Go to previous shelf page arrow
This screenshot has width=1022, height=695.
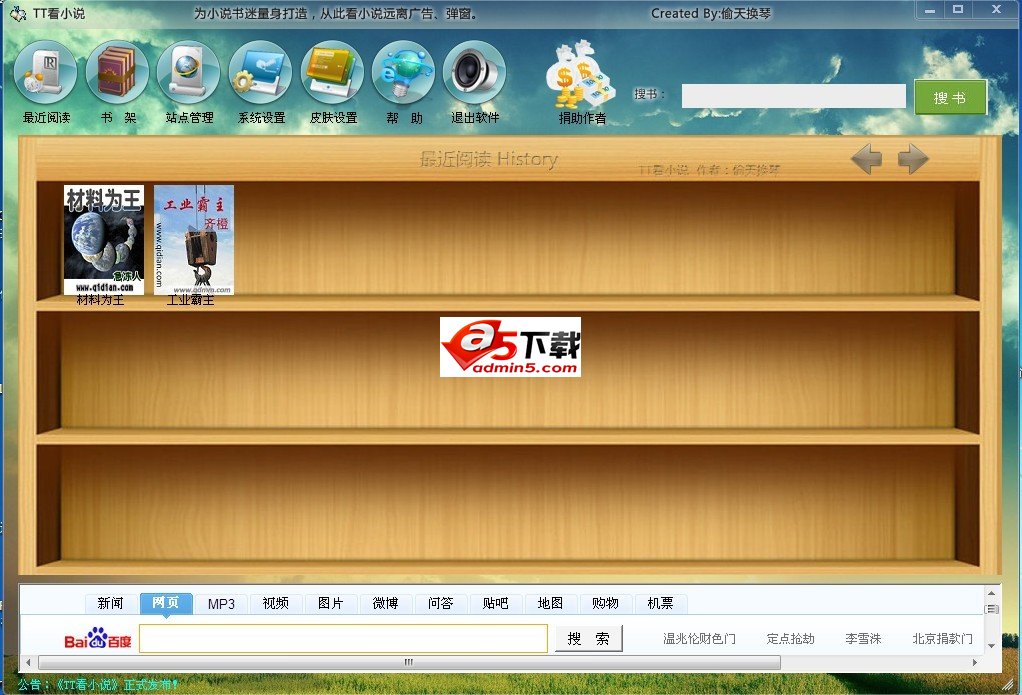866,158
